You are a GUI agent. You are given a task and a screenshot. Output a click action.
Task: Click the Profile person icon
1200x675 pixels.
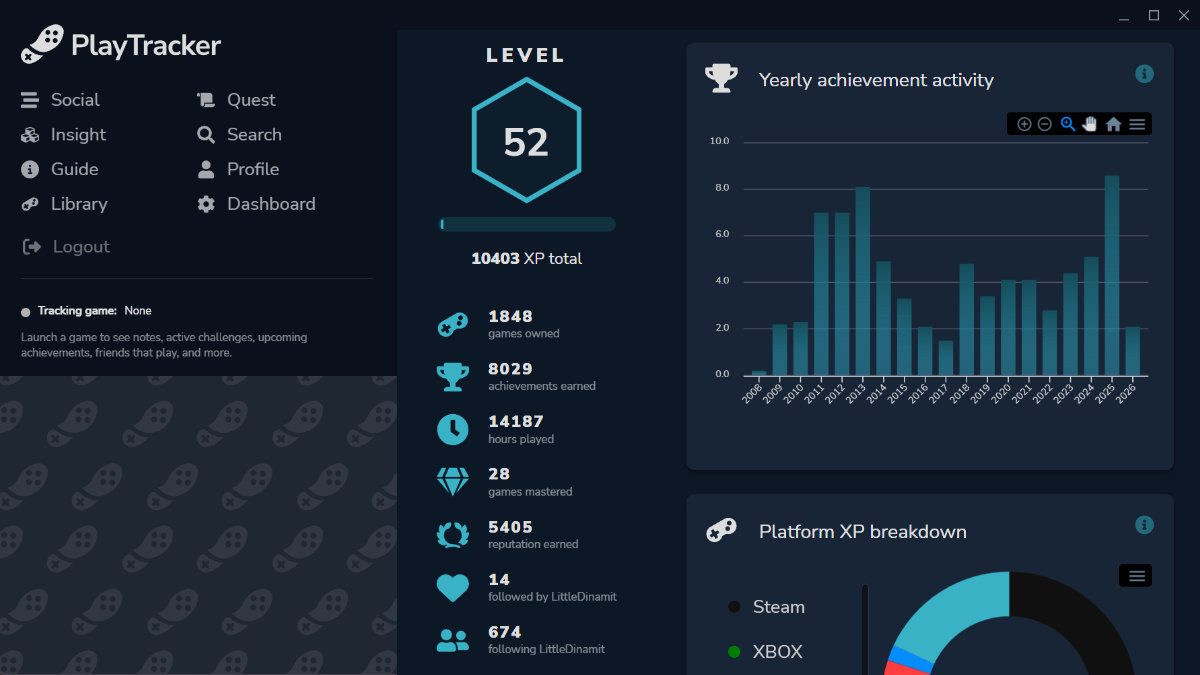coord(206,169)
